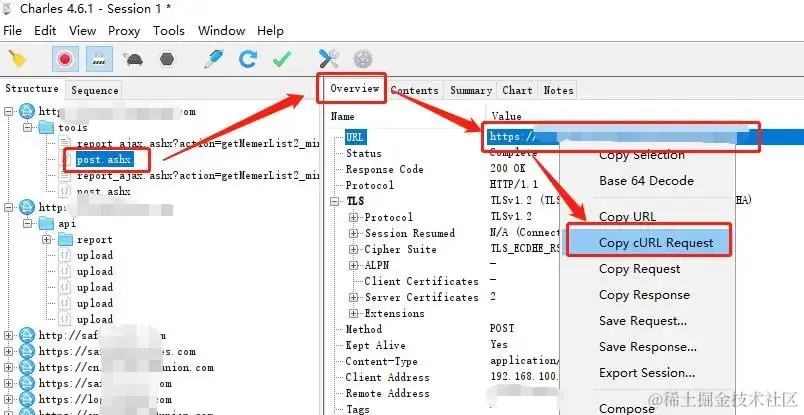Collapse the api folder node
The image size is (804, 415).
pyautogui.click(x=28, y=224)
